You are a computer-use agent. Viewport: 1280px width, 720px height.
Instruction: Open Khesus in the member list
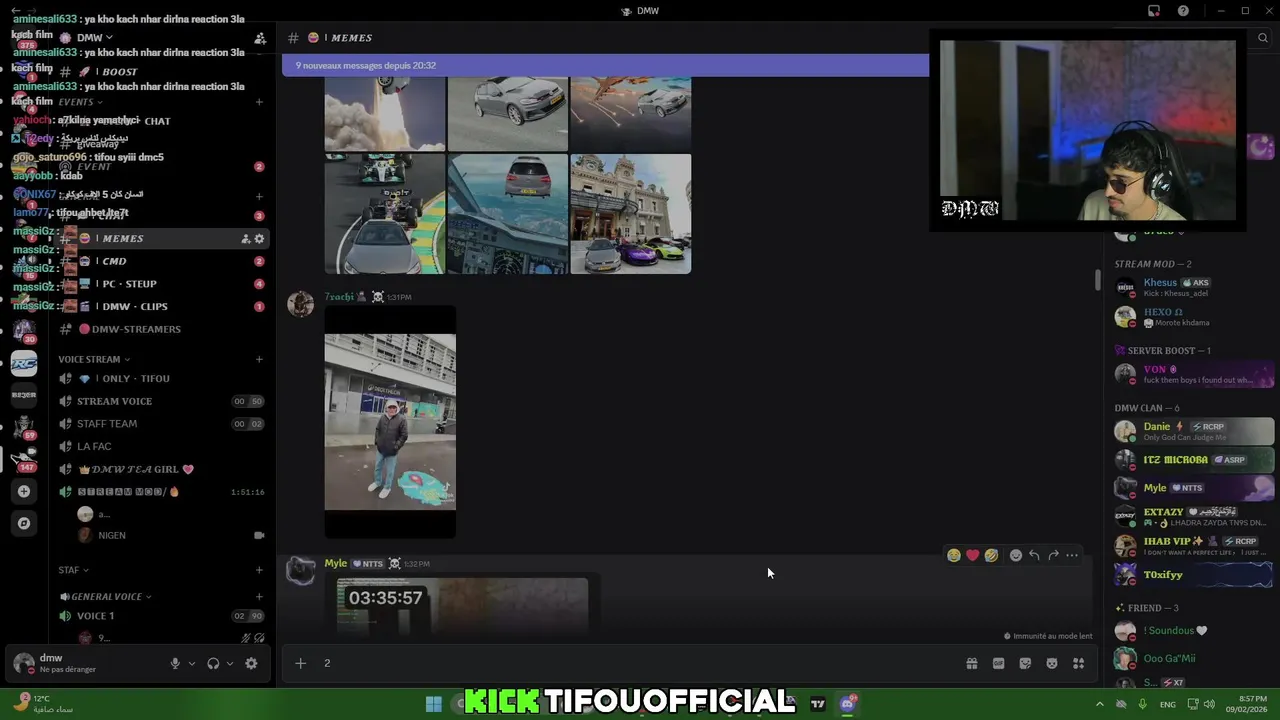(1194, 288)
